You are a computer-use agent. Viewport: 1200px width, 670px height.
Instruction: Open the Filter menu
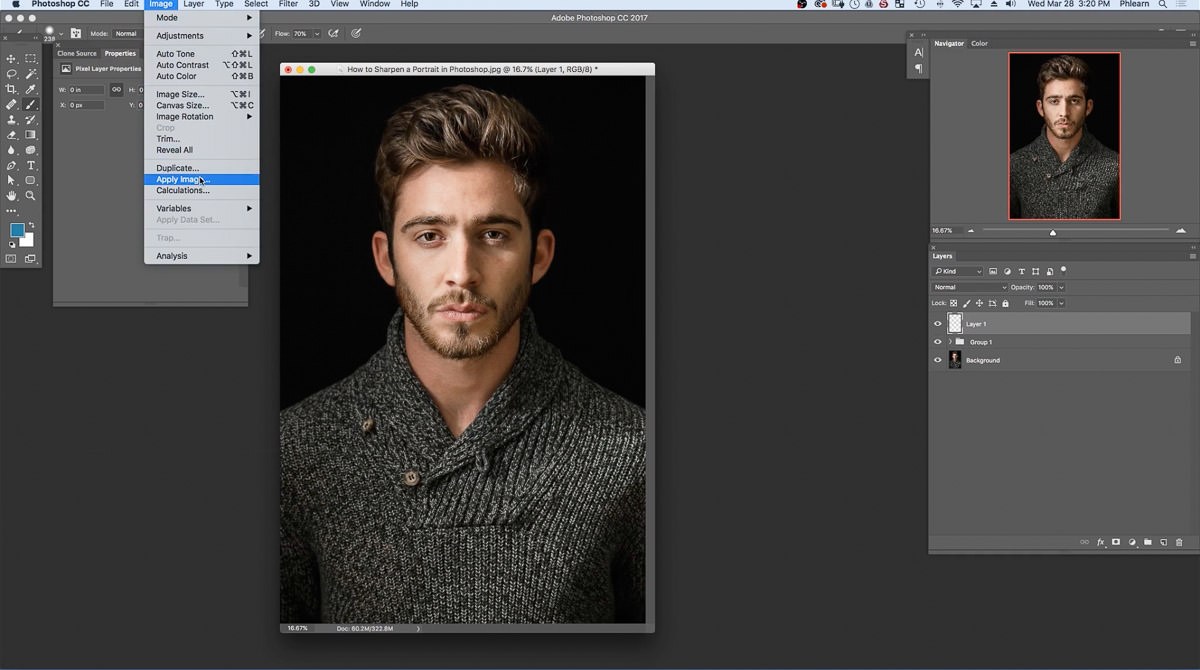click(x=288, y=4)
